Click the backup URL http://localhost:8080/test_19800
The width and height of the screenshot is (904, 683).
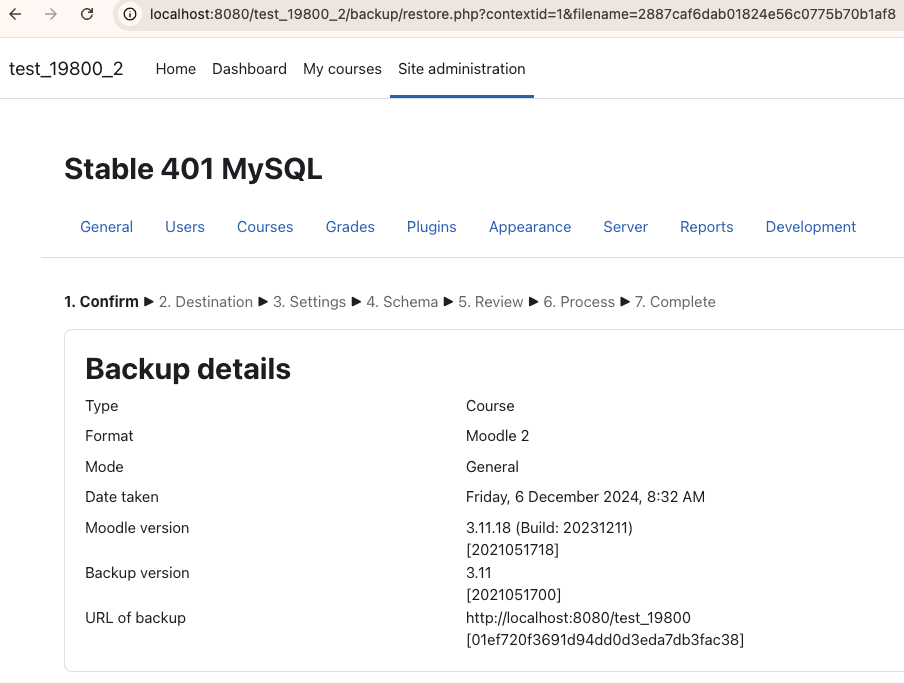(x=578, y=618)
